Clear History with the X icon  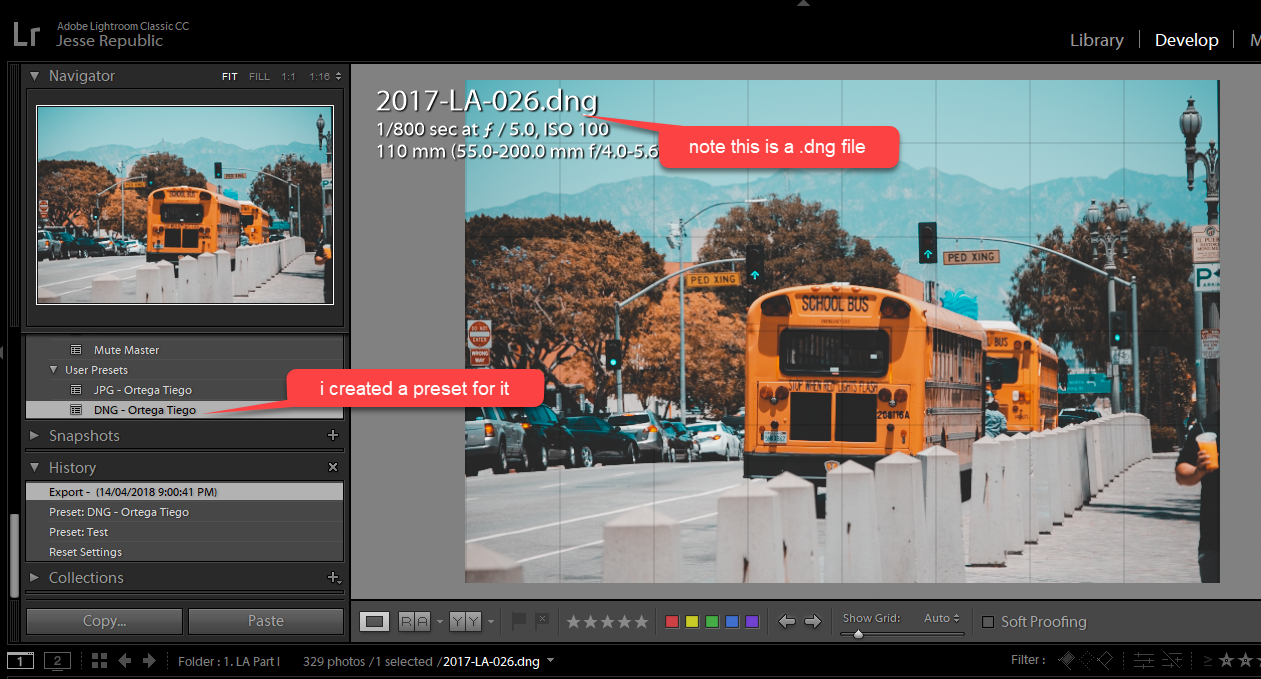333,468
